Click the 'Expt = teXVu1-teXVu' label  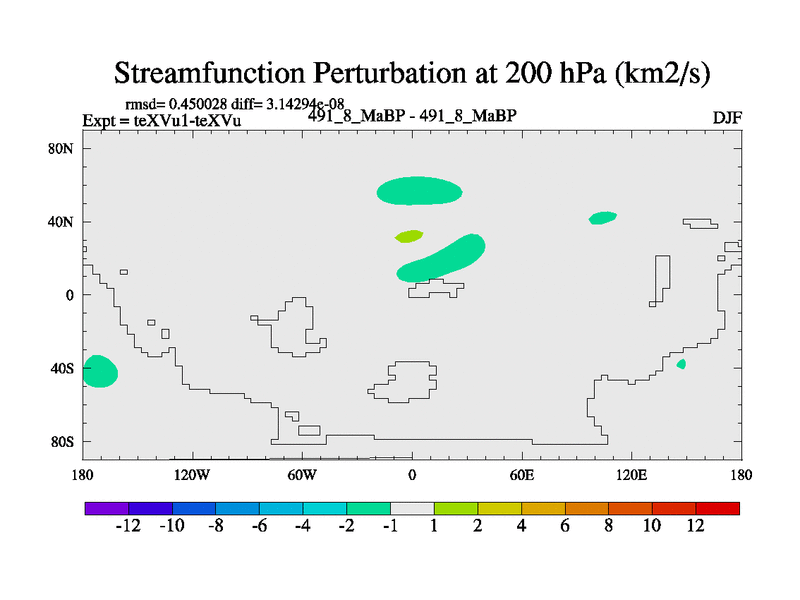tap(161, 121)
